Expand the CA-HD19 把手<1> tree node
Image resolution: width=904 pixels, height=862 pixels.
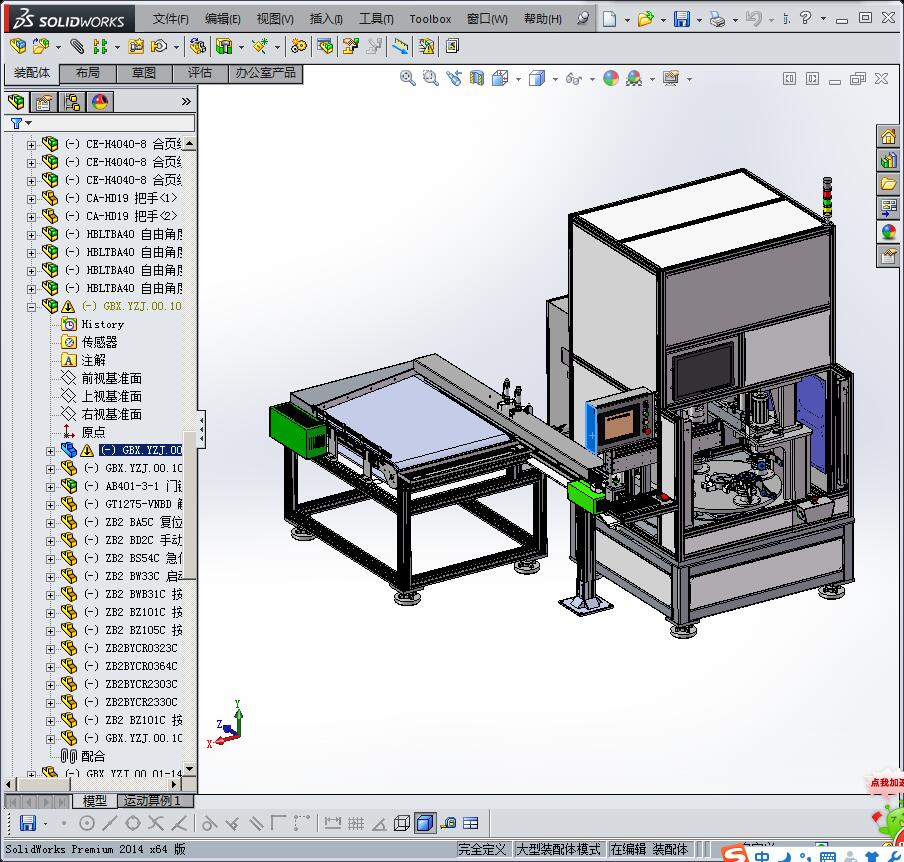coord(31,198)
